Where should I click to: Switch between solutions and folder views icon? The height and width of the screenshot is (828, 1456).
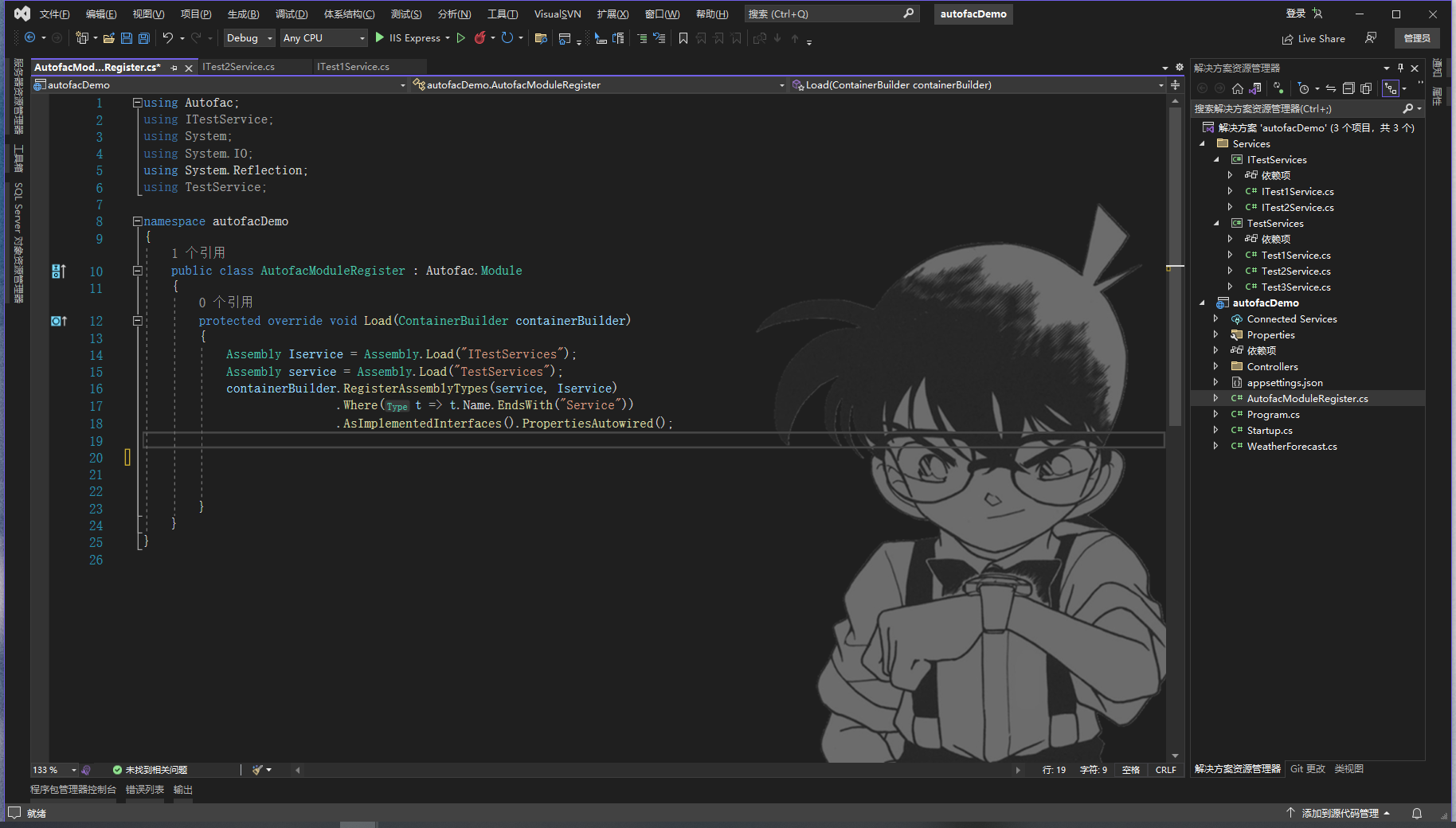point(1255,88)
